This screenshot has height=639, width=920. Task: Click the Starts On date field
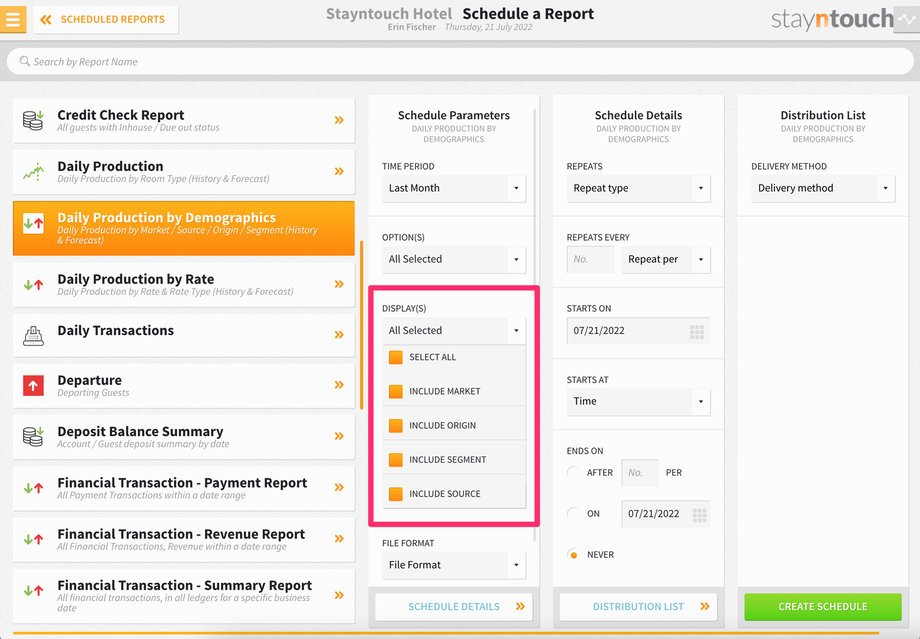638,331
